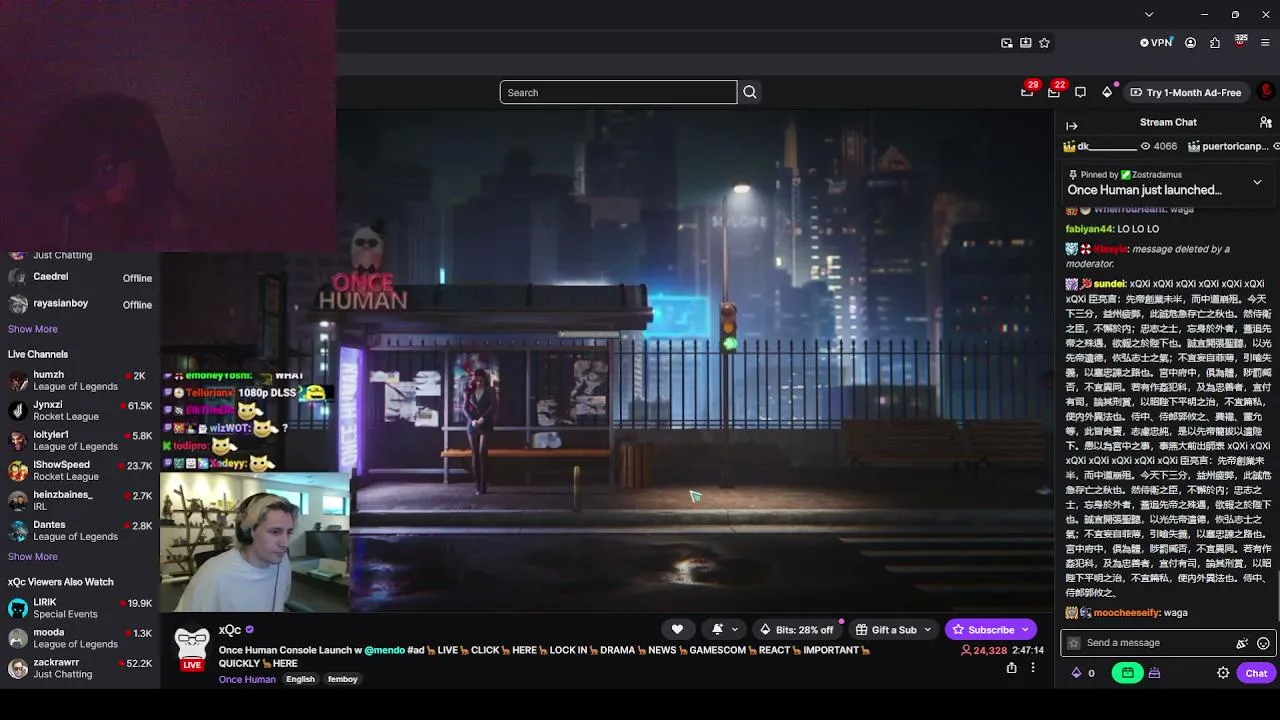Open the Once Human category link

tap(247, 679)
